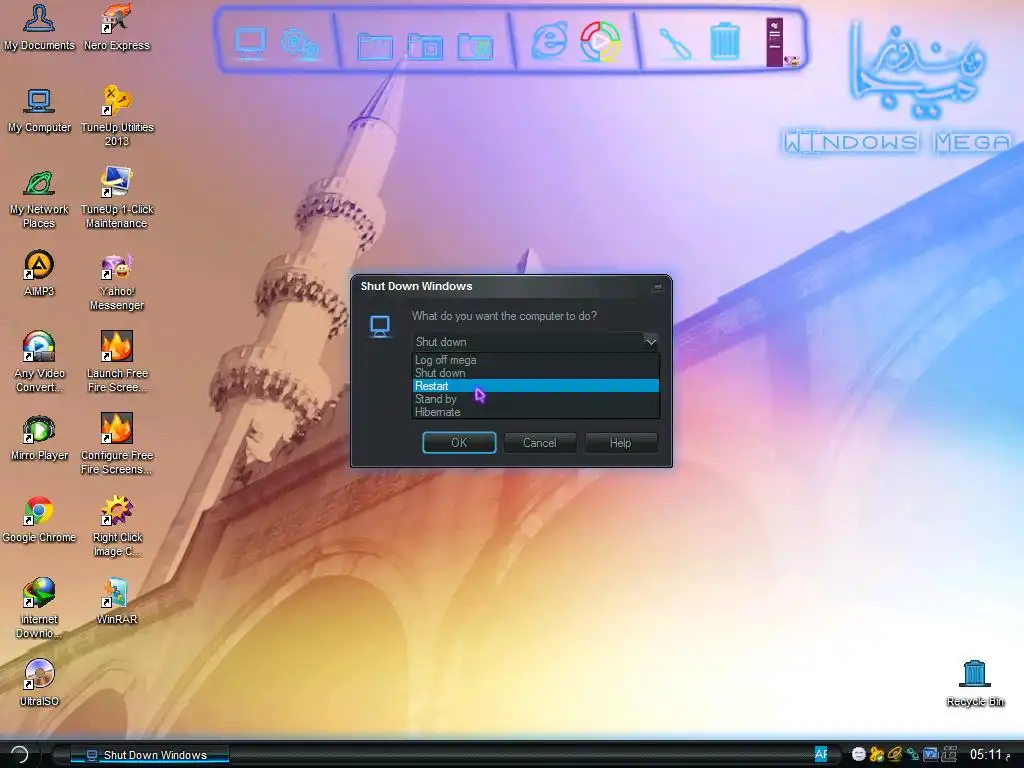1024x768 pixels.
Task: Click the 05:11 taskbar clock
Action: 989,754
